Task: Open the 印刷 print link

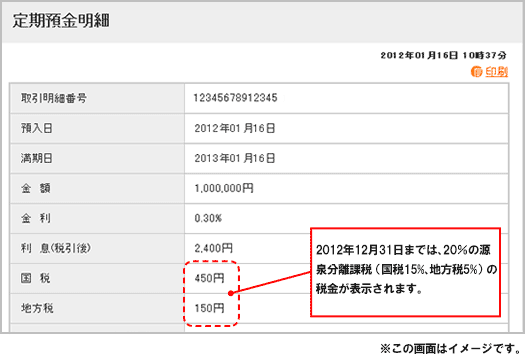Action: click(497, 72)
